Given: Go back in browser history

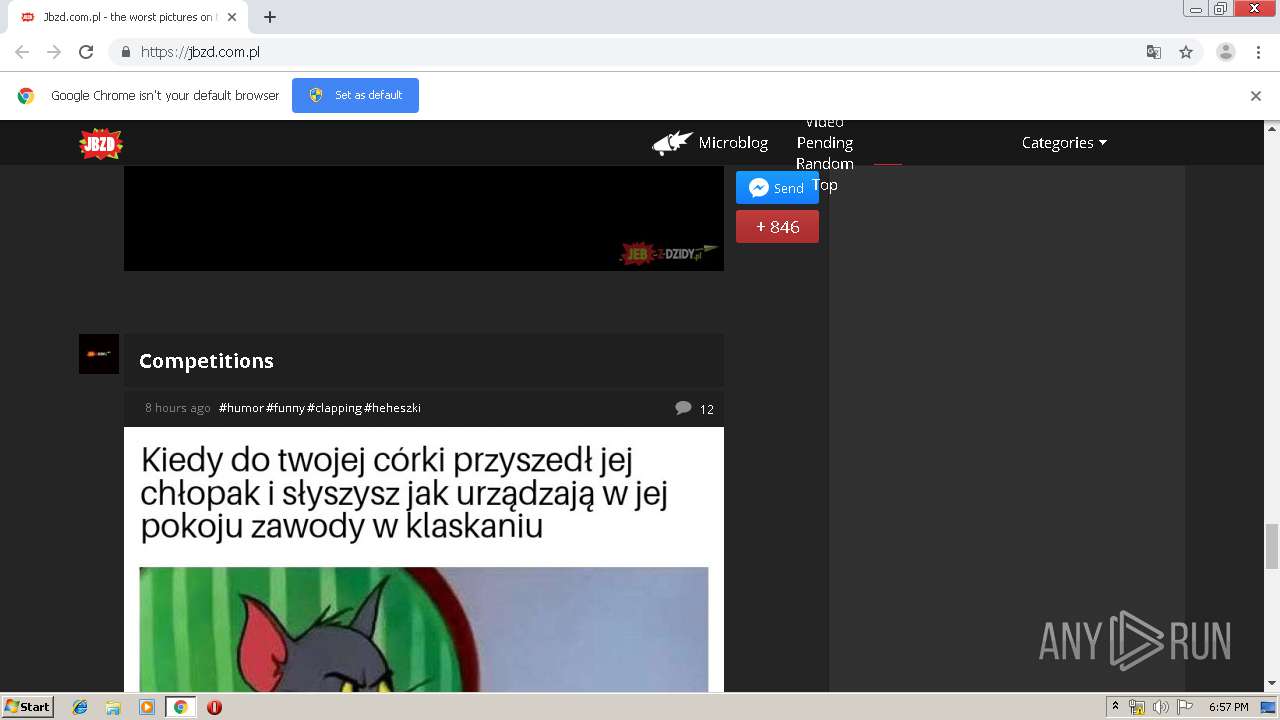Looking at the screenshot, I should point(22,52).
